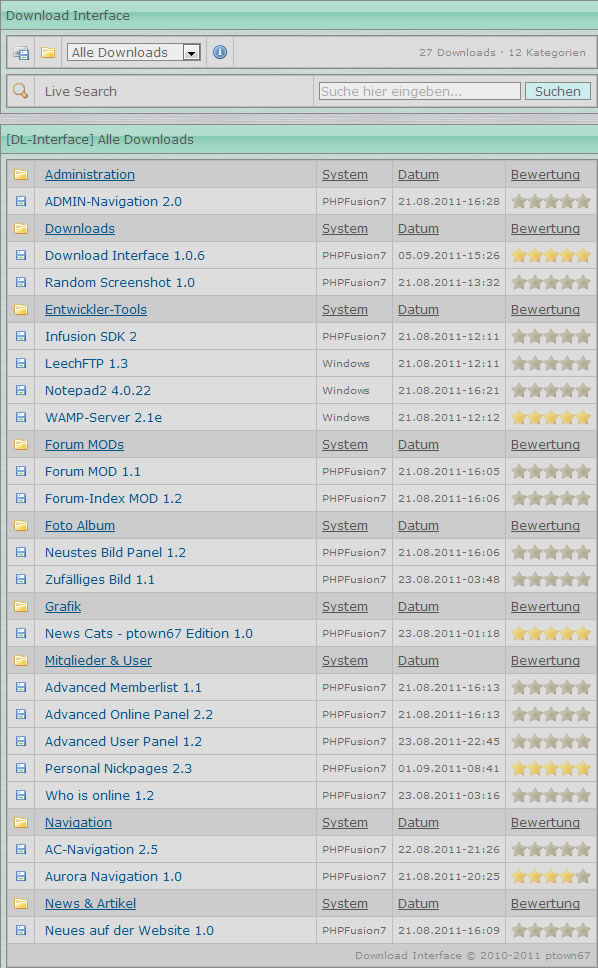The height and width of the screenshot is (968, 598).
Task: Click disk icon for Random Screenshot 1.0
Action: 21,282
